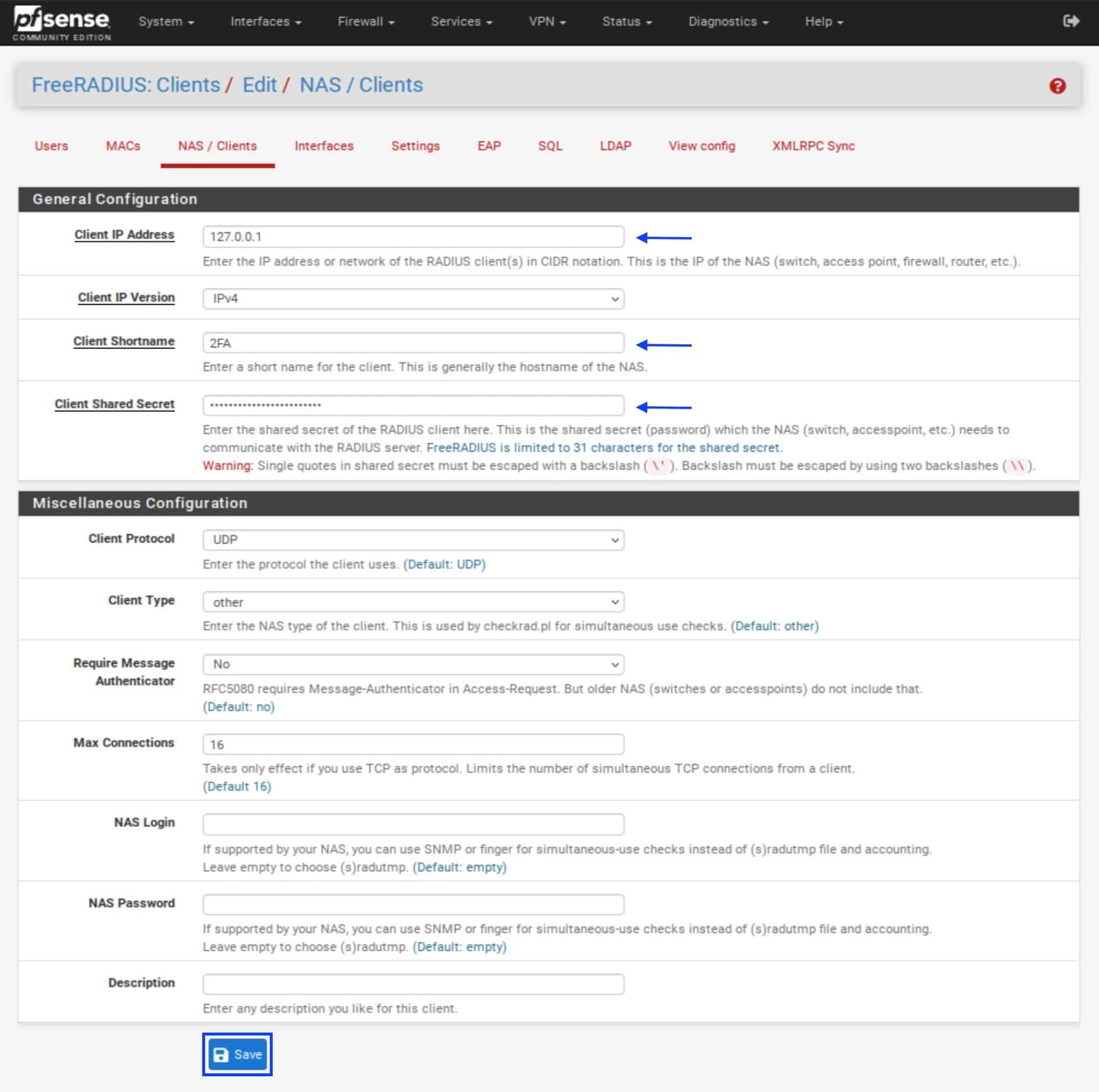This screenshot has height=1092, width=1099.
Task: Open the System menu
Action: pos(166,22)
